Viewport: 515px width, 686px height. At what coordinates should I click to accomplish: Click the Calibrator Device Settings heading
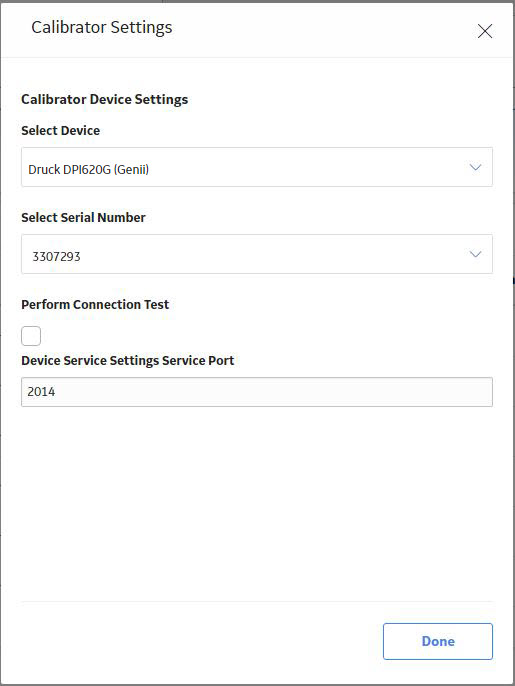click(105, 99)
